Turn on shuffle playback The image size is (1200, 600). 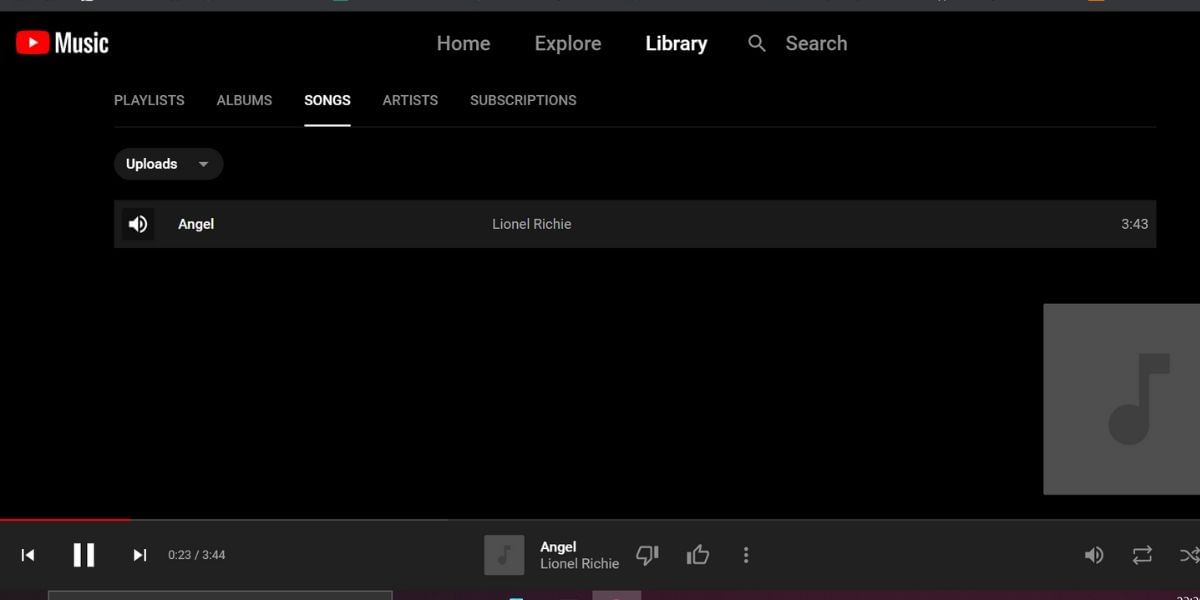click(1188, 555)
